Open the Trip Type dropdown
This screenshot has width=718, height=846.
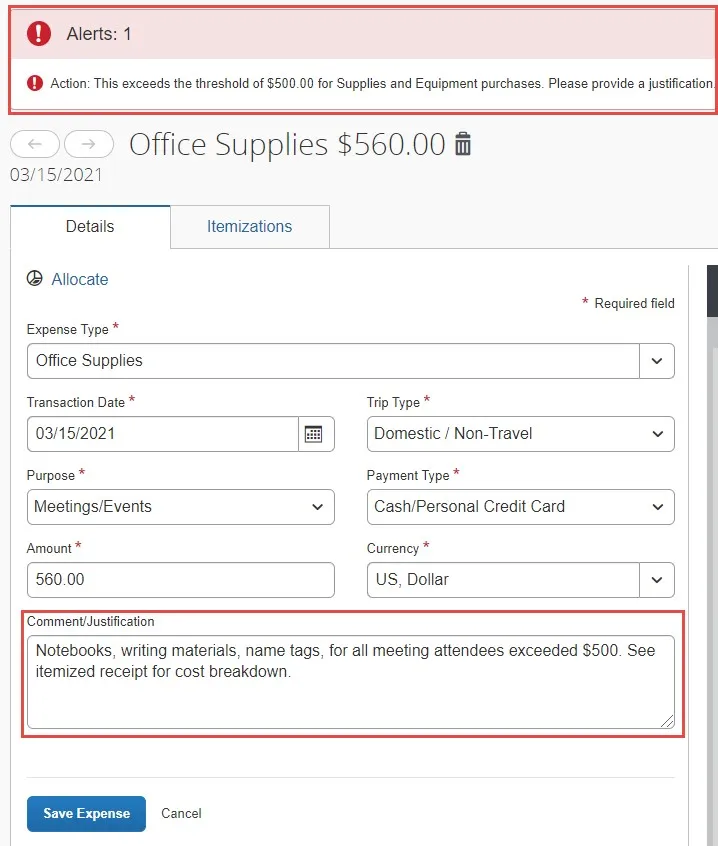(x=521, y=434)
